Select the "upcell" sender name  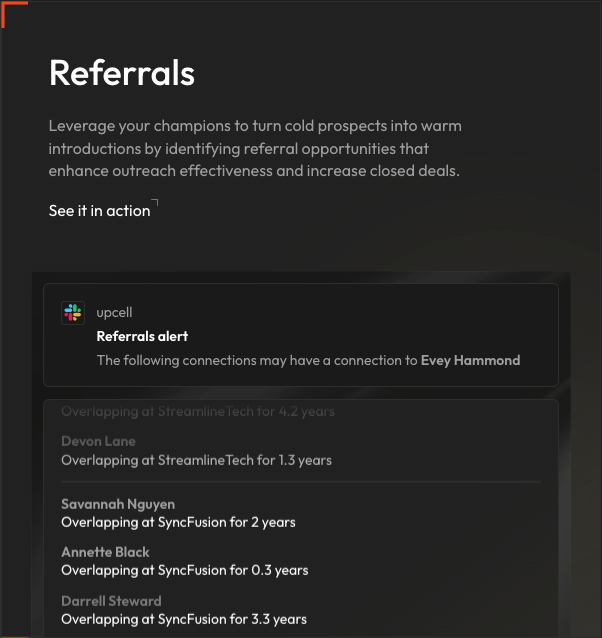[x=115, y=313]
